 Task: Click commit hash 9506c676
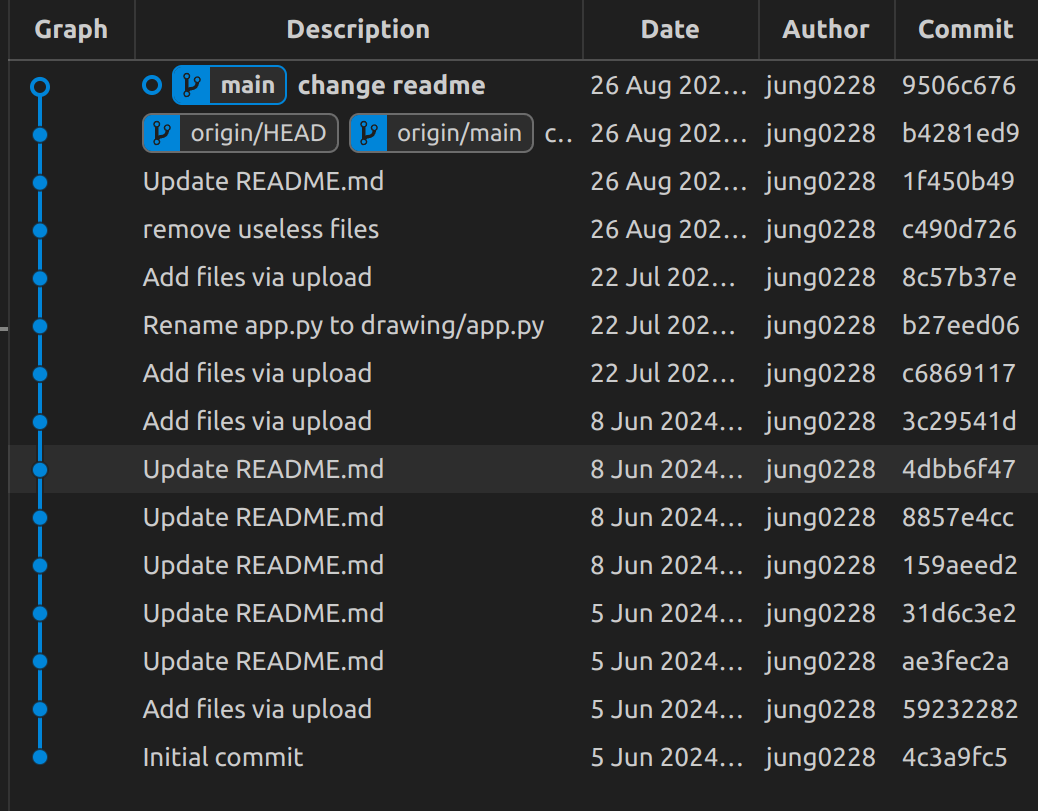[959, 85]
